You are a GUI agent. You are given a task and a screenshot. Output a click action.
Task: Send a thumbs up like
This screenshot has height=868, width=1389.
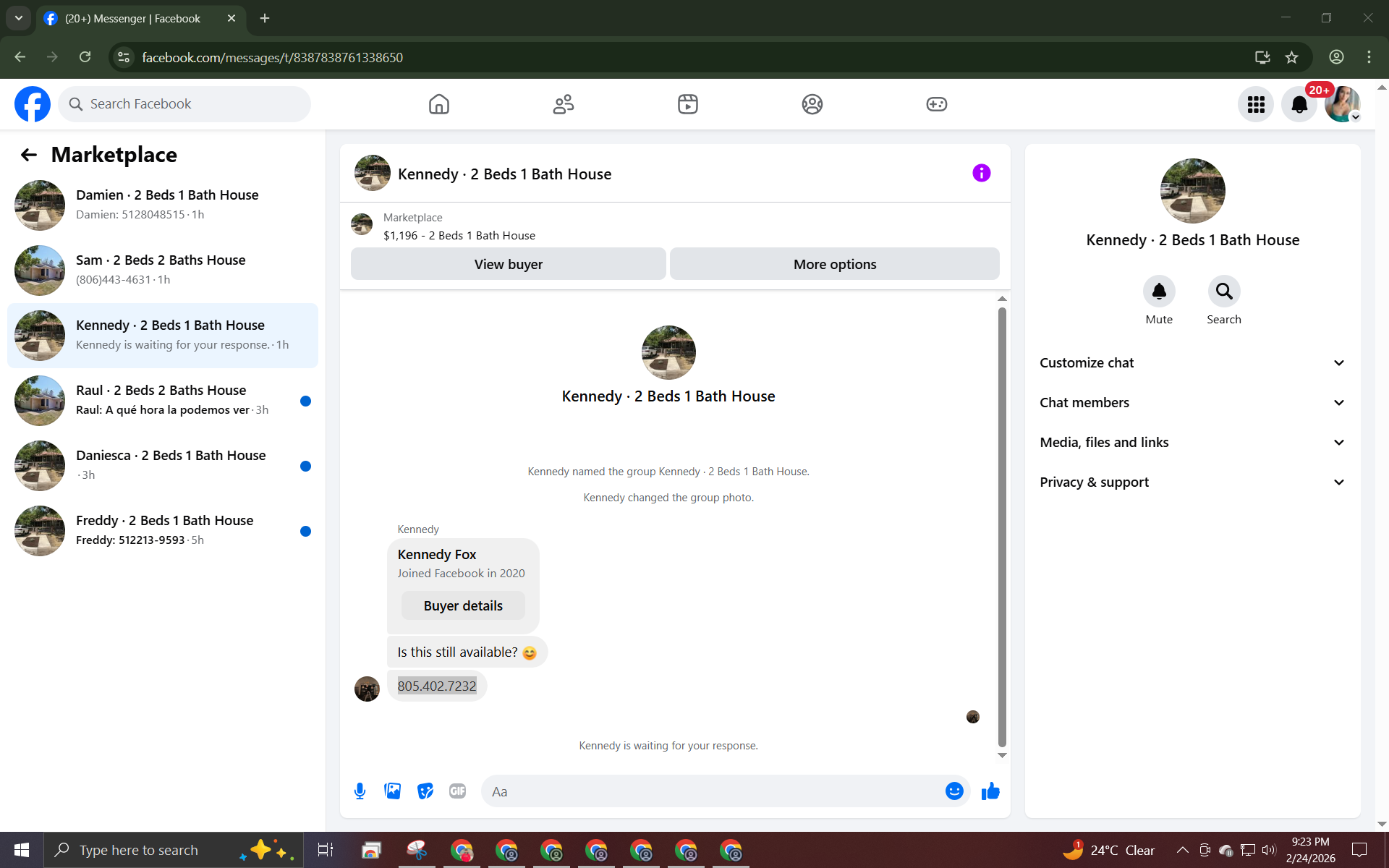tap(990, 791)
